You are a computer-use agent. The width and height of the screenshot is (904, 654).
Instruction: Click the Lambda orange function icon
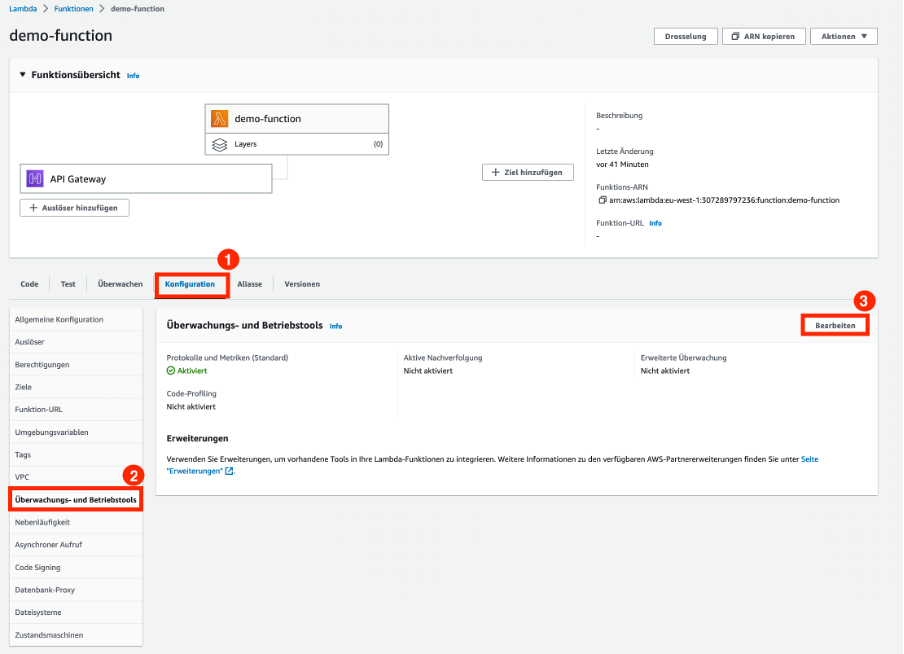[x=219, y=119]
